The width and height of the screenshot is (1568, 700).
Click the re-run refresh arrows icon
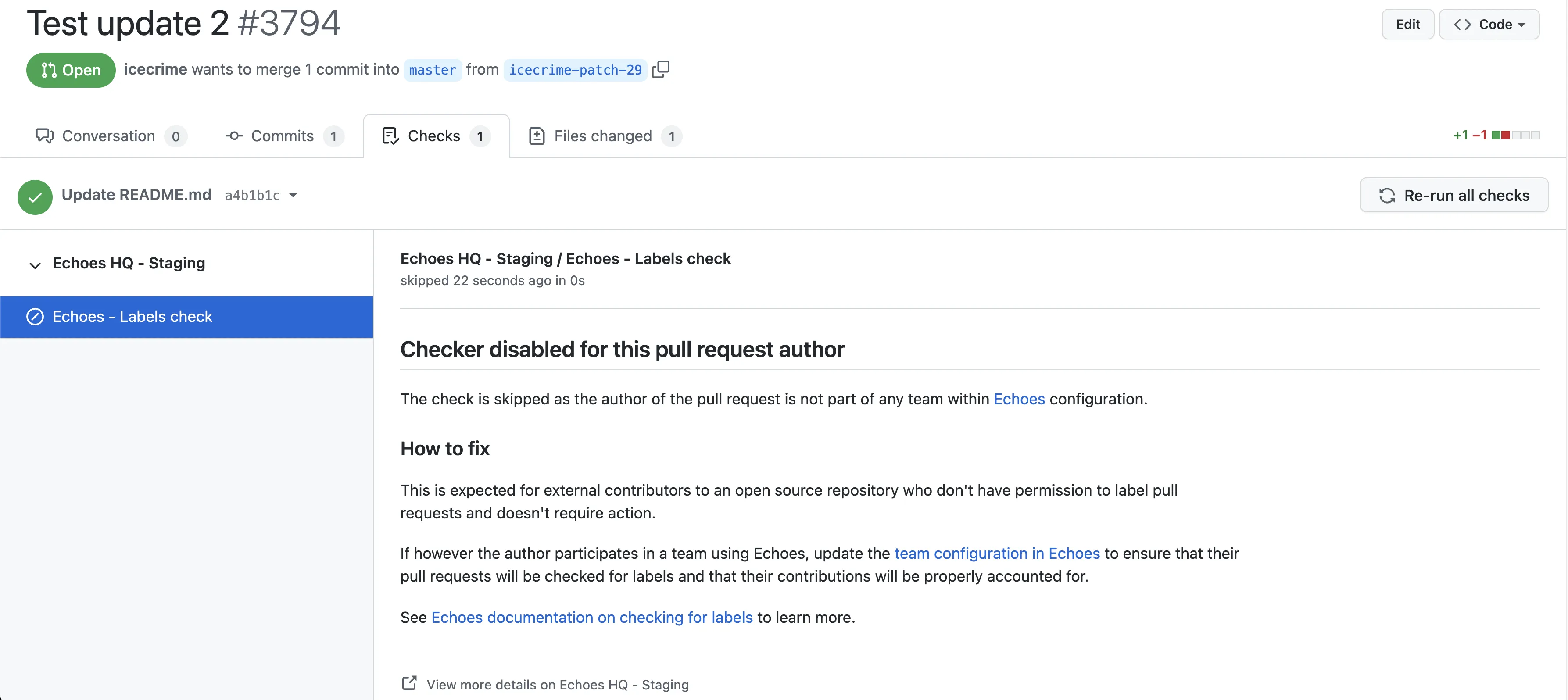1387,195
